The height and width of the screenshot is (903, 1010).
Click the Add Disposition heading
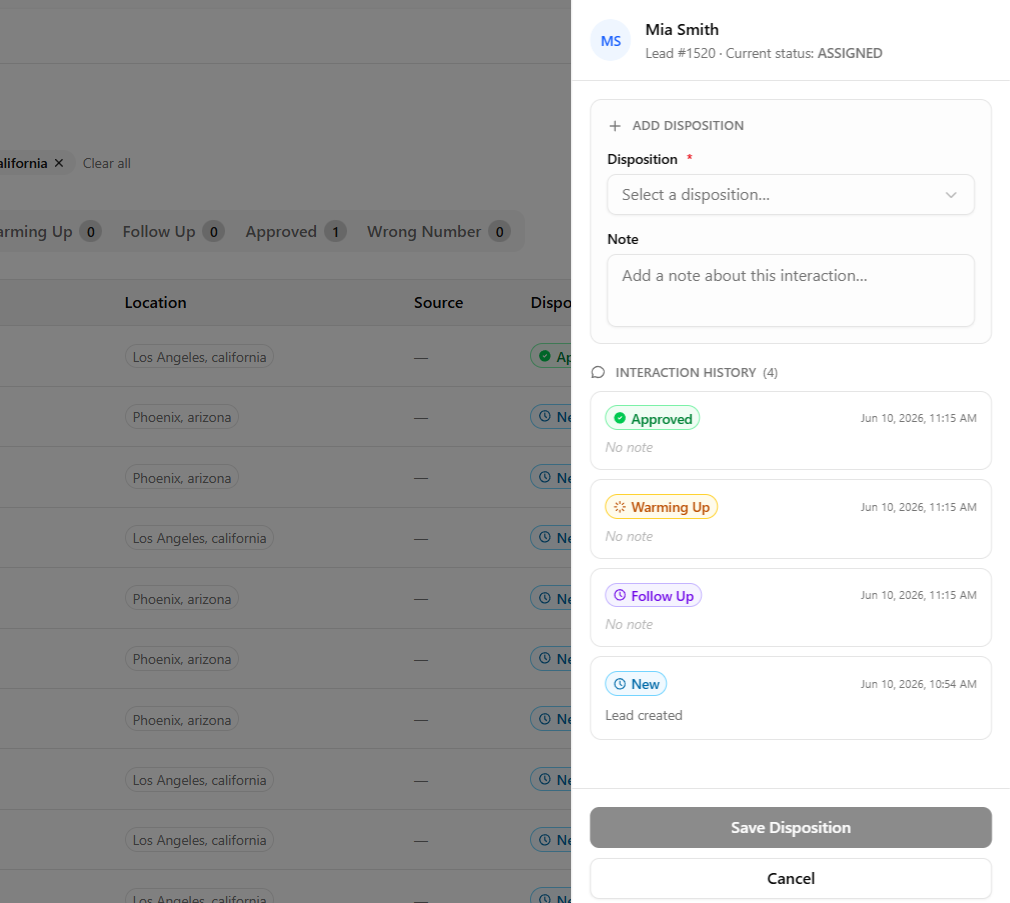pos(687,126)
